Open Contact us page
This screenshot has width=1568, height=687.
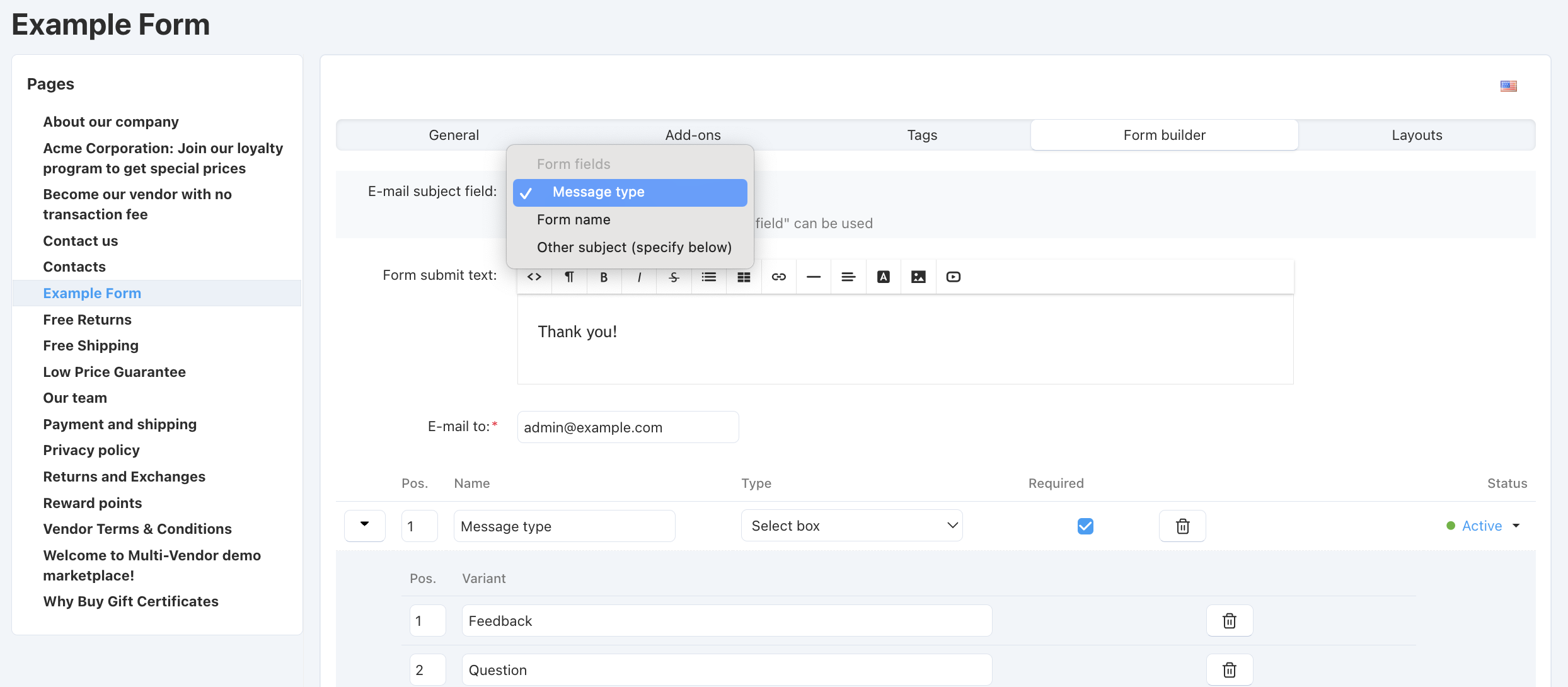tap(81, 241)
